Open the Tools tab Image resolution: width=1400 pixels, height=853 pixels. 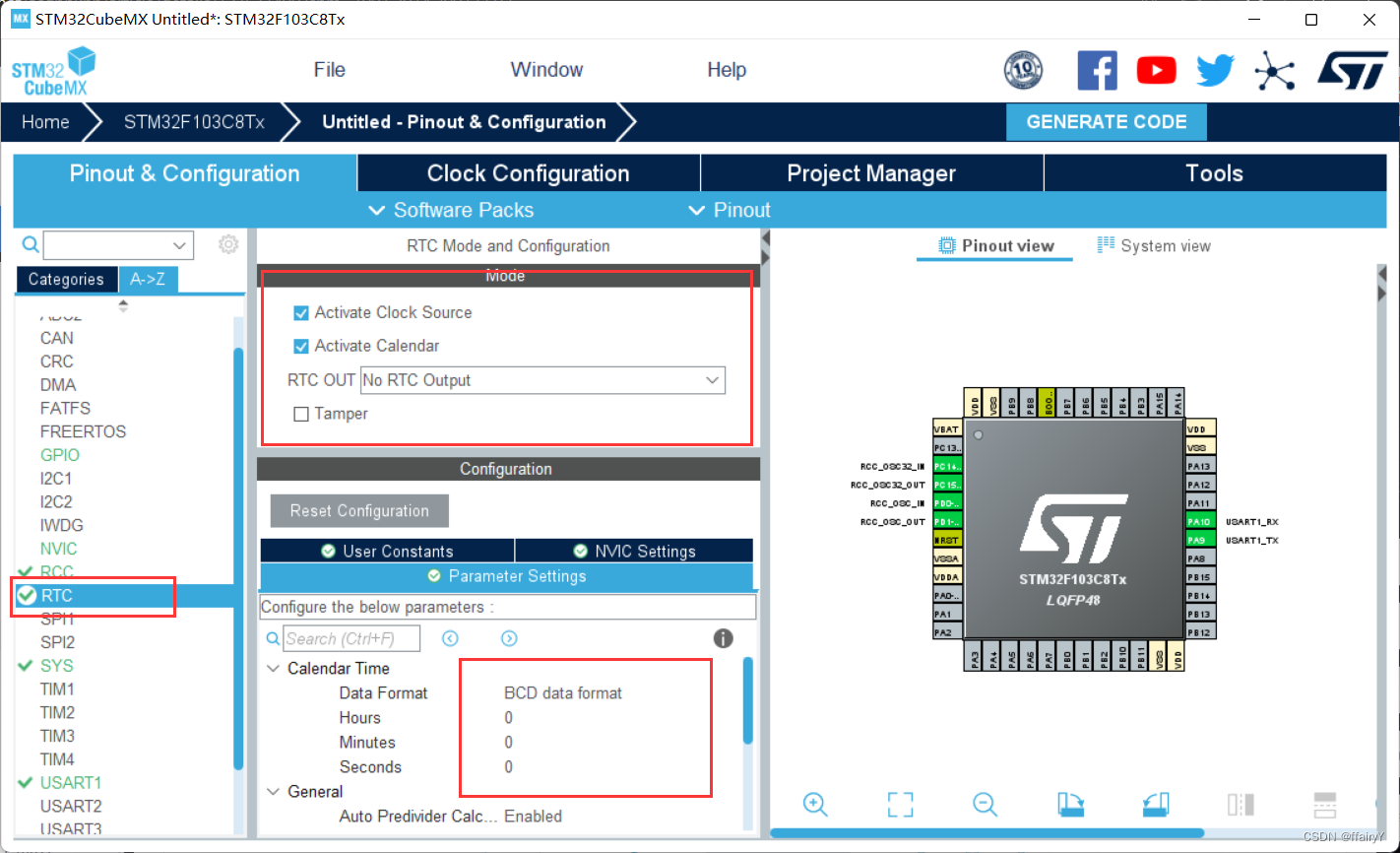coord(1215,173)
